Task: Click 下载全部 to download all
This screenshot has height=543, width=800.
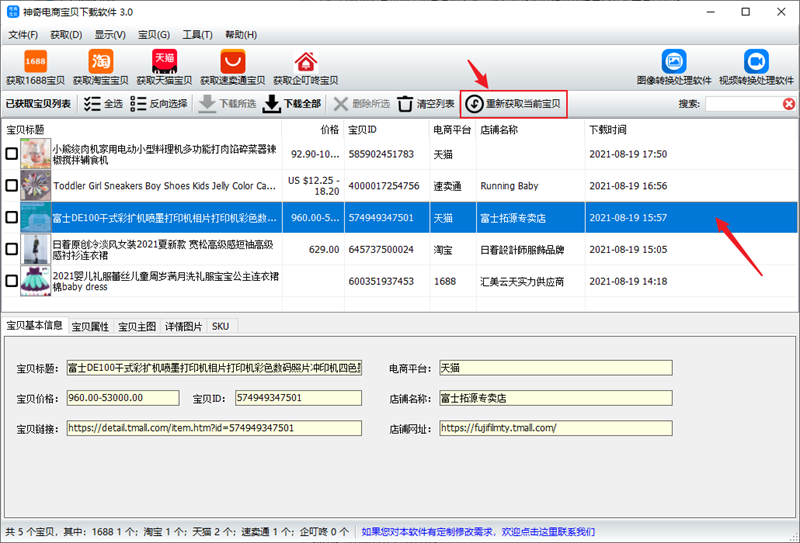Action: [x=292, y=104]
